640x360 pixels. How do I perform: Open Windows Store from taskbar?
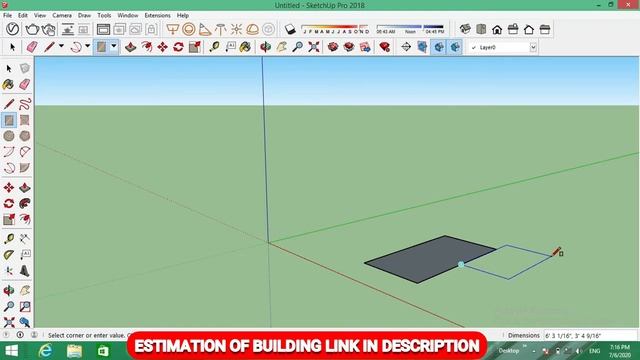point(103,351)
